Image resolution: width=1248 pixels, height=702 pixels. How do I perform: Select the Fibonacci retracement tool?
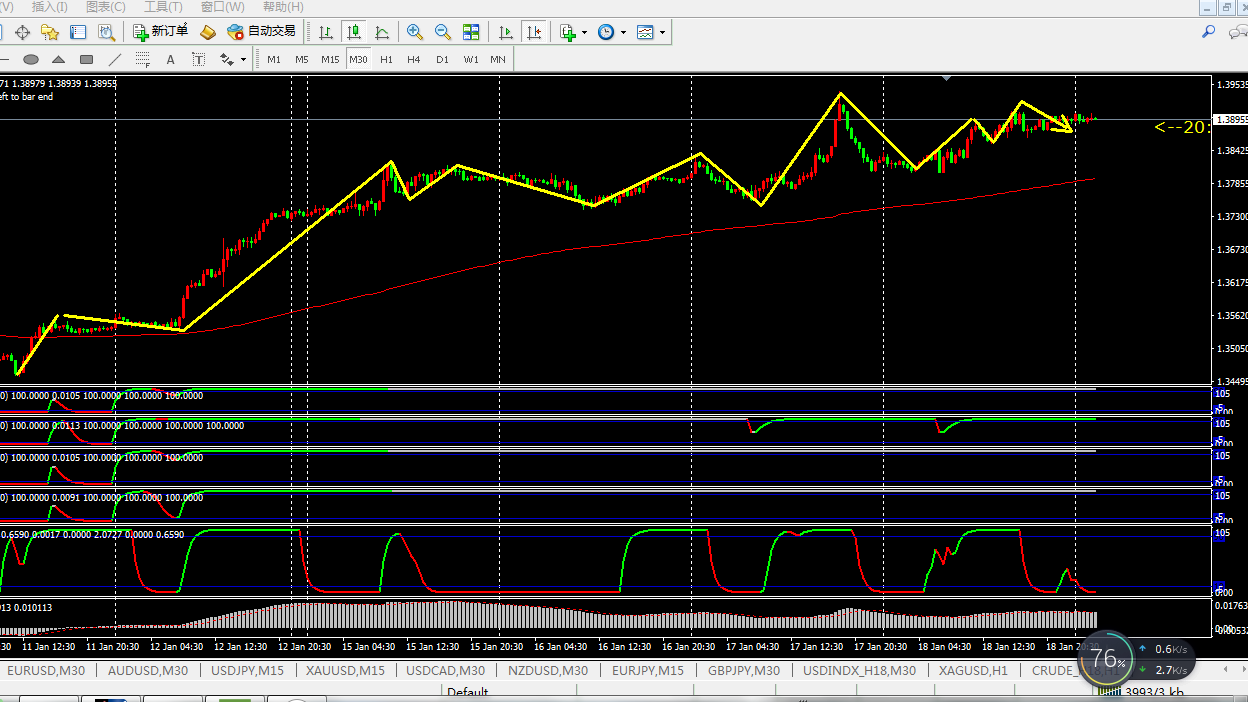[142, 59]
